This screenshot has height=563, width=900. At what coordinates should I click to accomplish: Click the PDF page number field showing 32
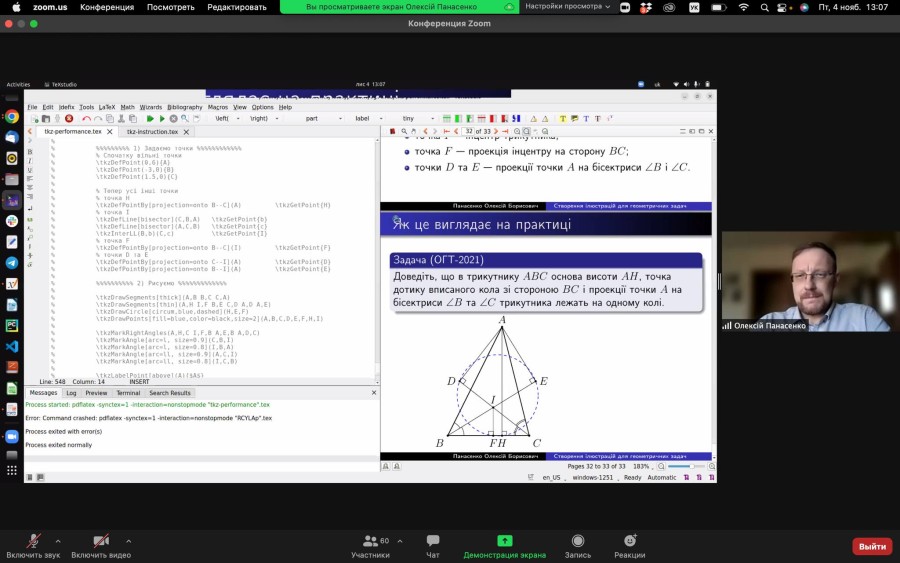pos(468,131)
